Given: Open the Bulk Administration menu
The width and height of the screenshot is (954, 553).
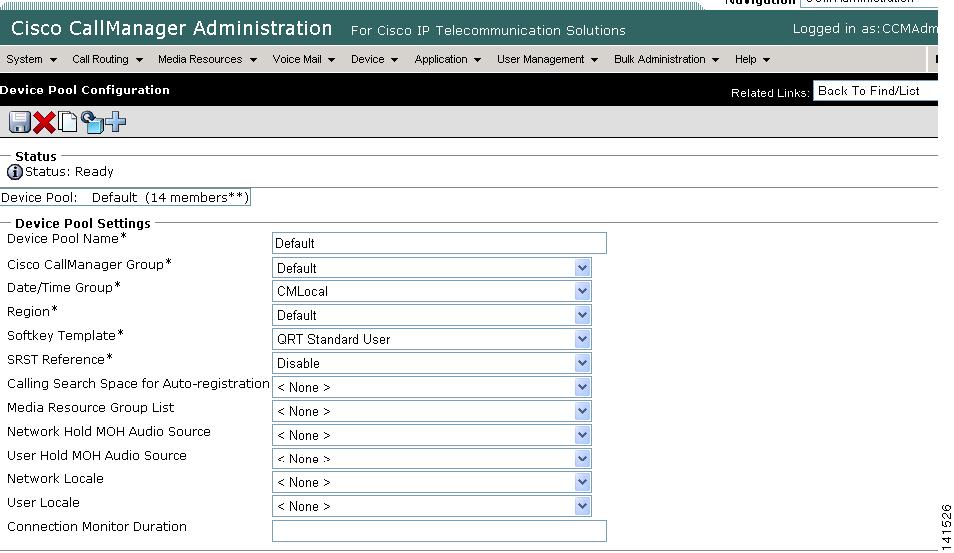Looking at the screenshot, I should (x=666, y=60).
